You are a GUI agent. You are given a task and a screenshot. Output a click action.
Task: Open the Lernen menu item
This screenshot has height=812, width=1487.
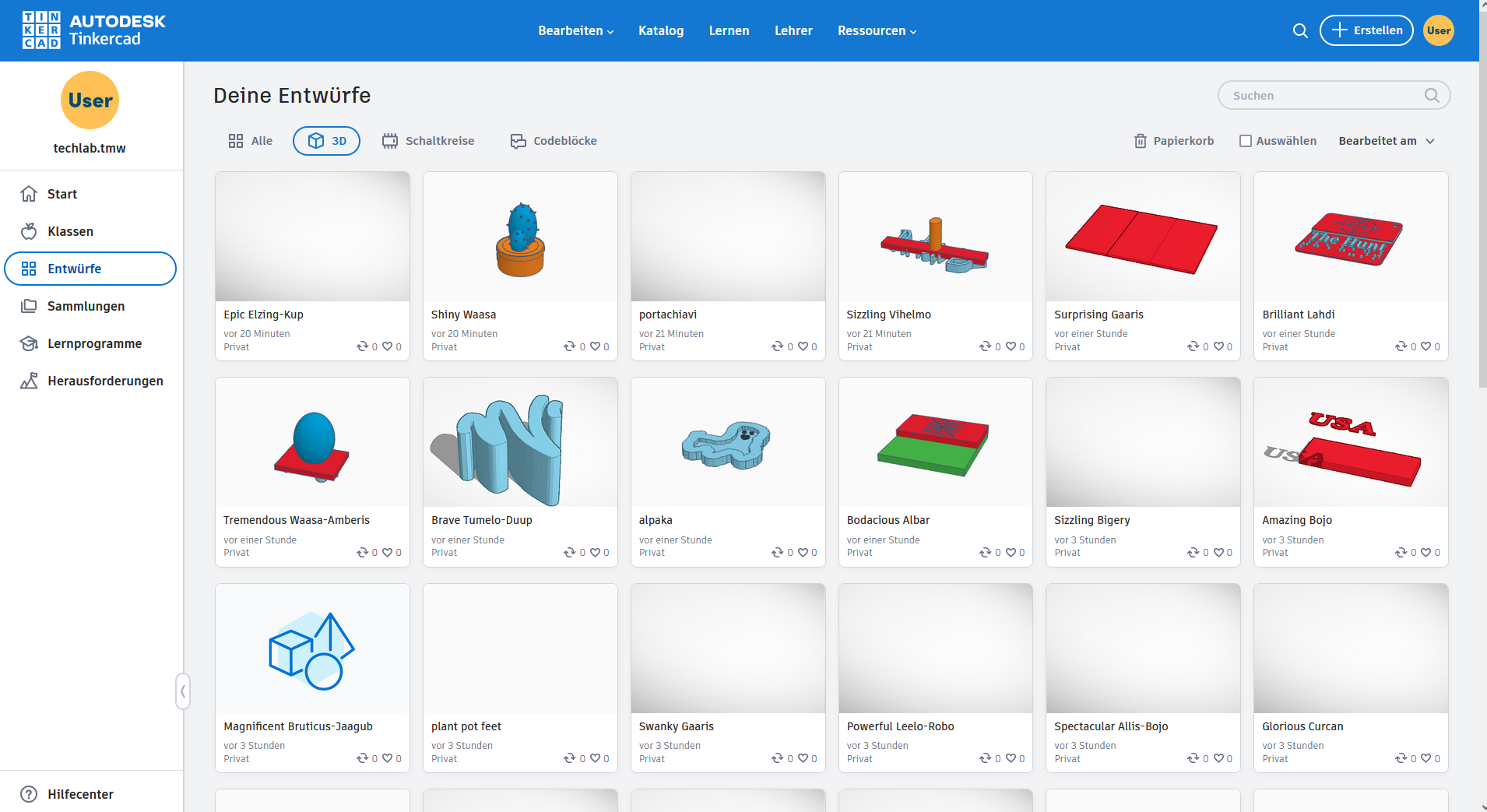tap(729, 31)
